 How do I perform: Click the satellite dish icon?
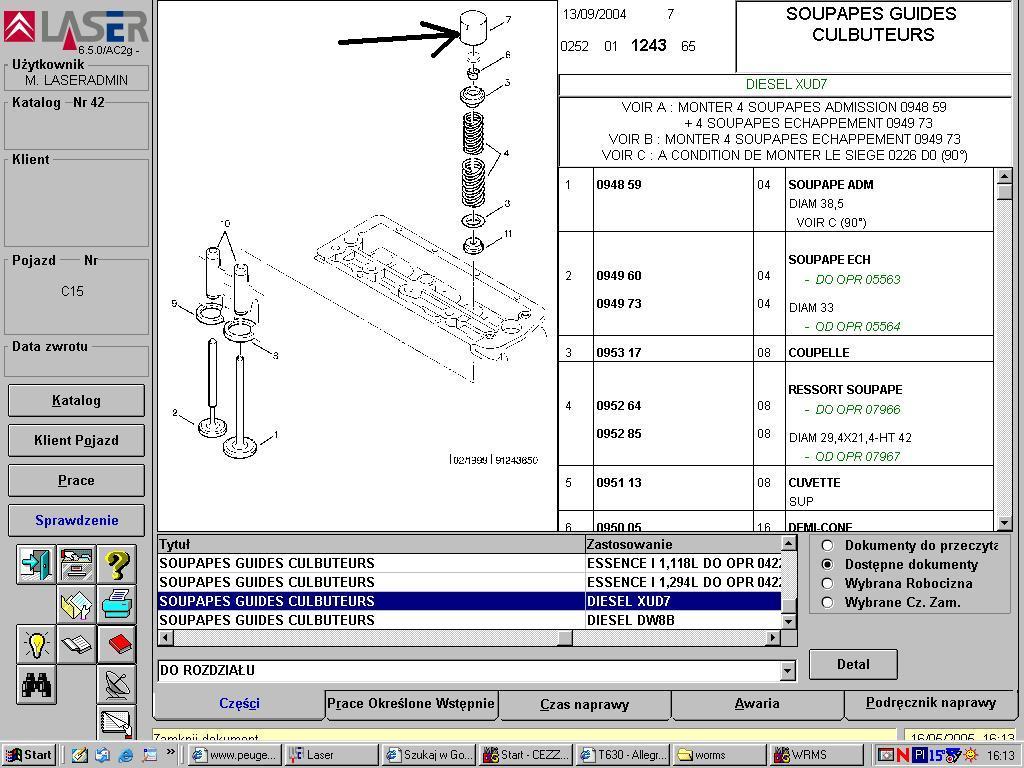(117, 684)
